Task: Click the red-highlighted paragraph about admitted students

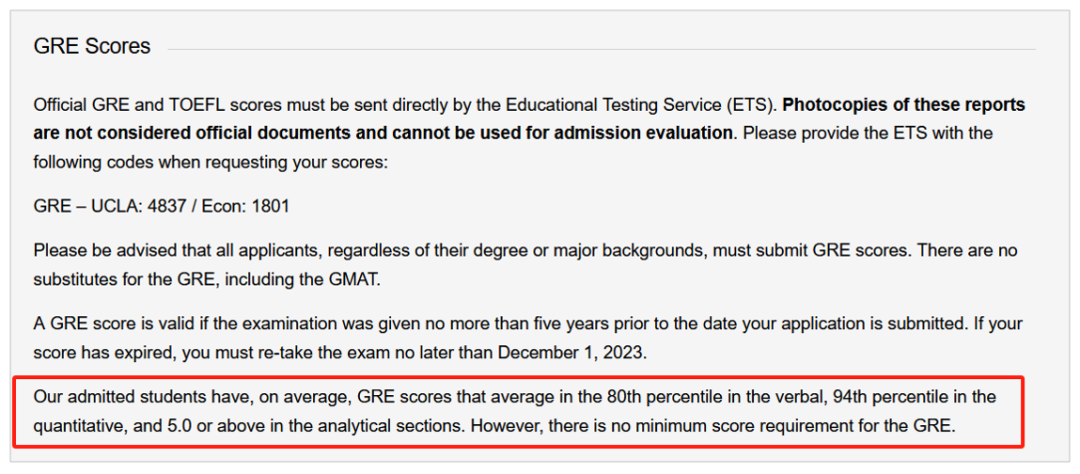Action: (x=518, y=412)
